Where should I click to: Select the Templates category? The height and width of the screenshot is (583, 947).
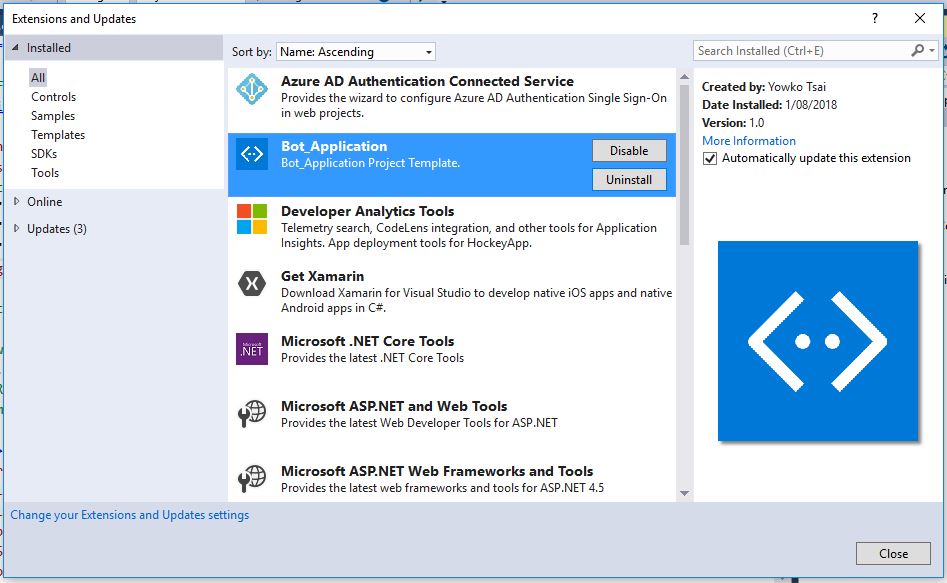point(58,135)
